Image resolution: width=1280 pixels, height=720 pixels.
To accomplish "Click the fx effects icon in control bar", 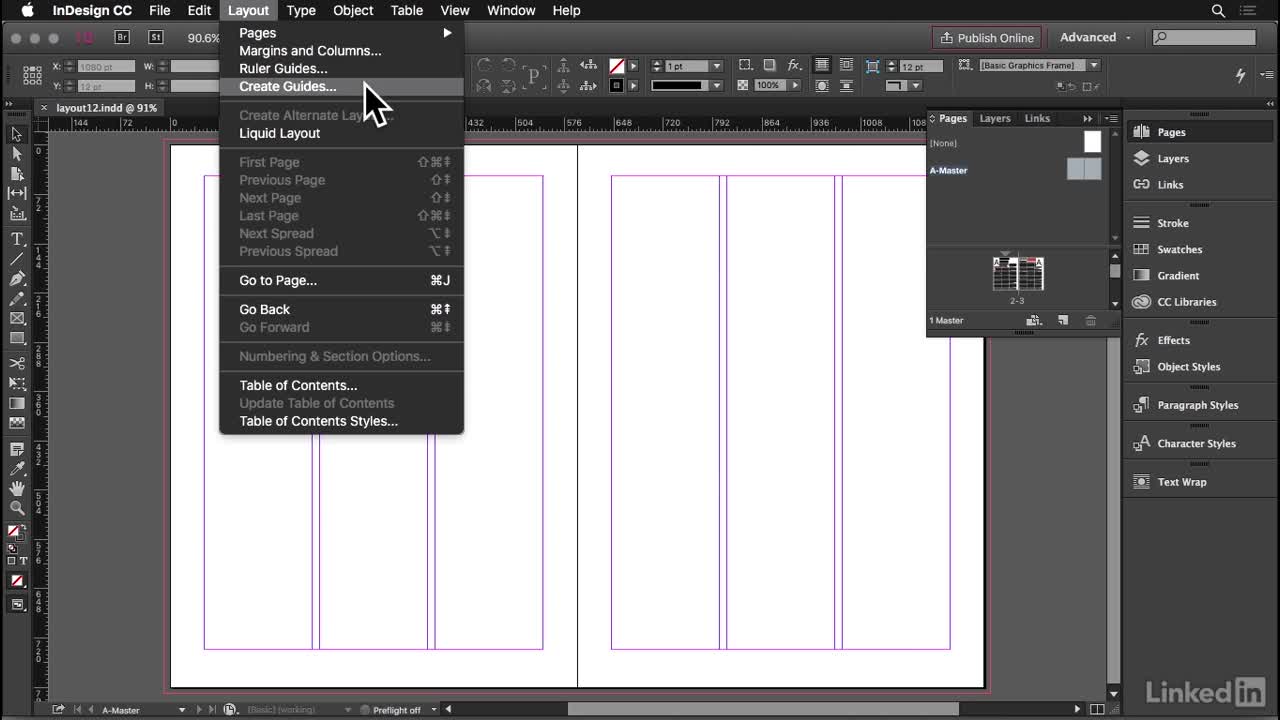I will [794, 66].
